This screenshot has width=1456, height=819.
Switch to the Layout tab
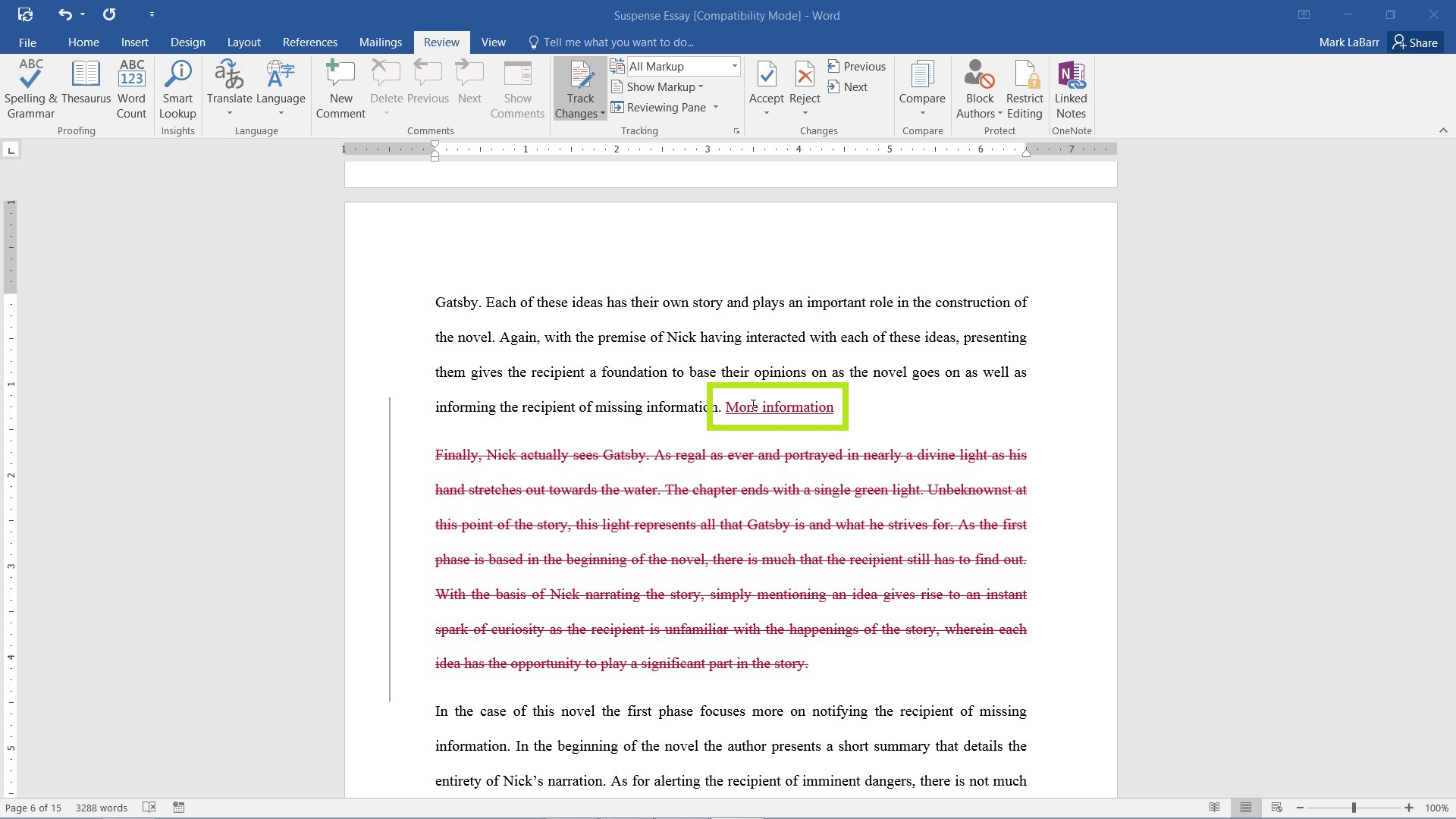[243, 42]
